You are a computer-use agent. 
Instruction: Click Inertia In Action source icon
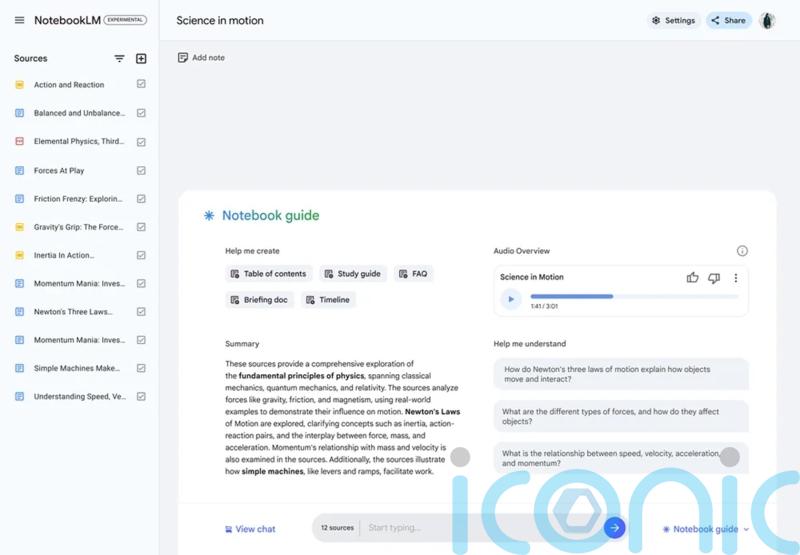click(x=19, y=255)
